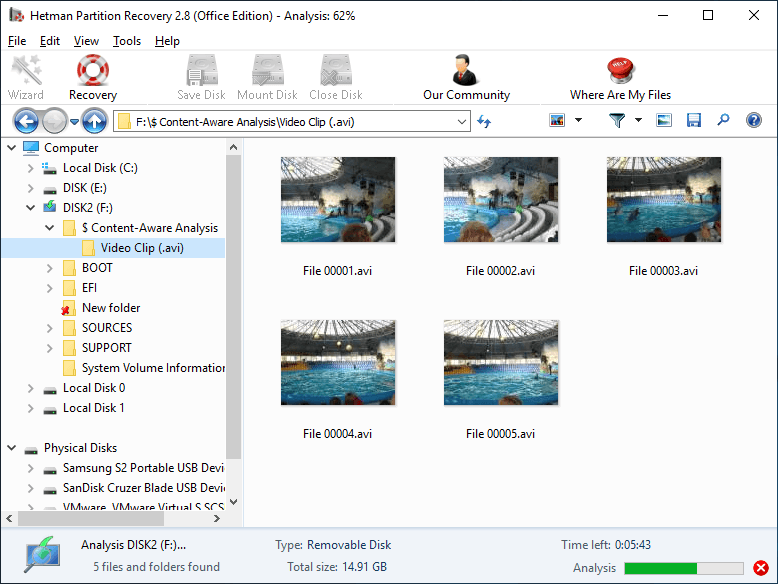Viewport: 778px width, 584px height.
Task: Go forward with the navigation arrow
Action: 54,121
